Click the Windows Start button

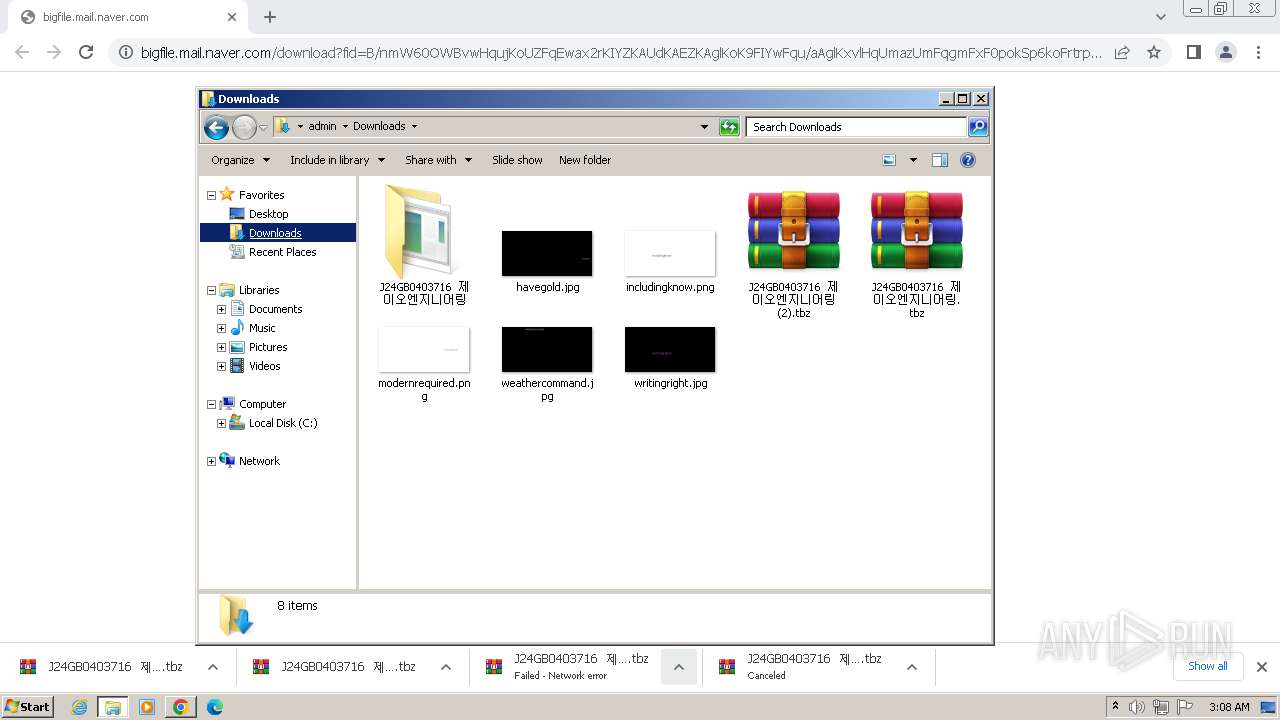[27, 706]
